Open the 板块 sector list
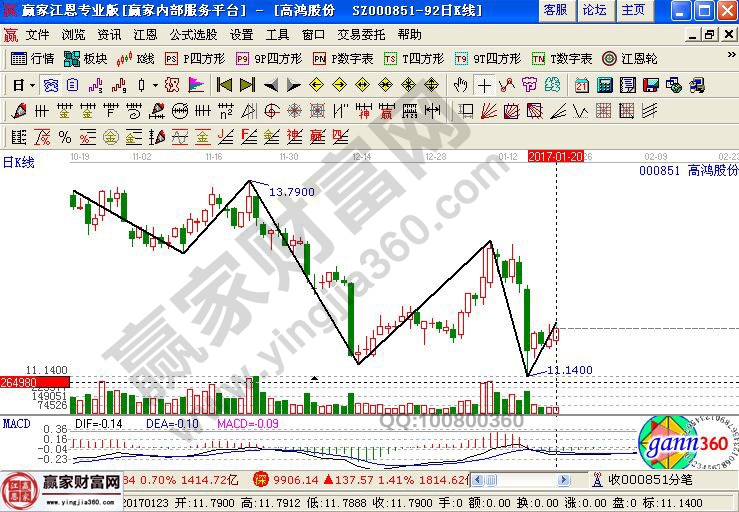Screen dimensions: 739x512 pyautogui.click(x=86, y=59)
